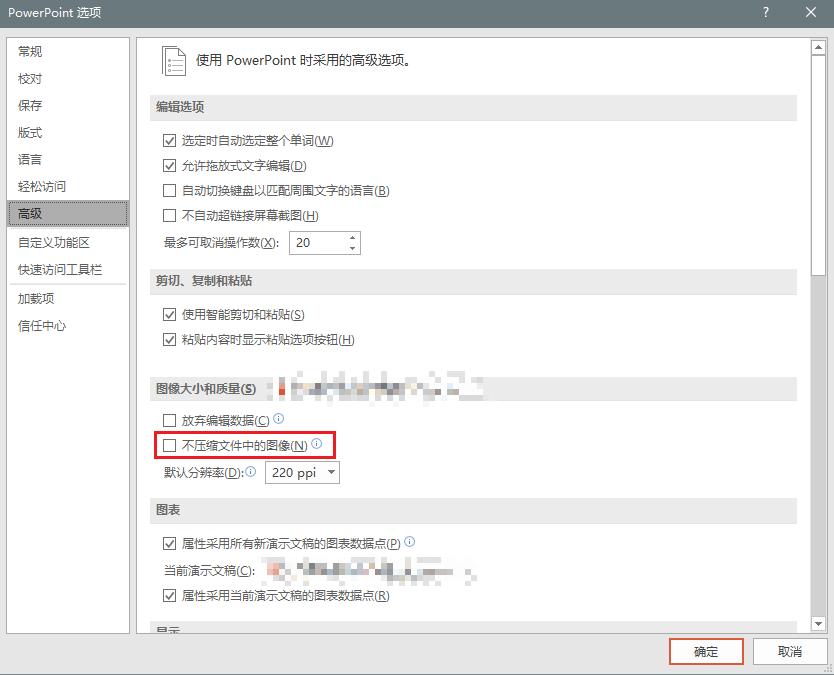Enable 自动切换键盘以匹配周围文字的语言
834x675 pixels.
pyautogui.click(x=169, y=190)
